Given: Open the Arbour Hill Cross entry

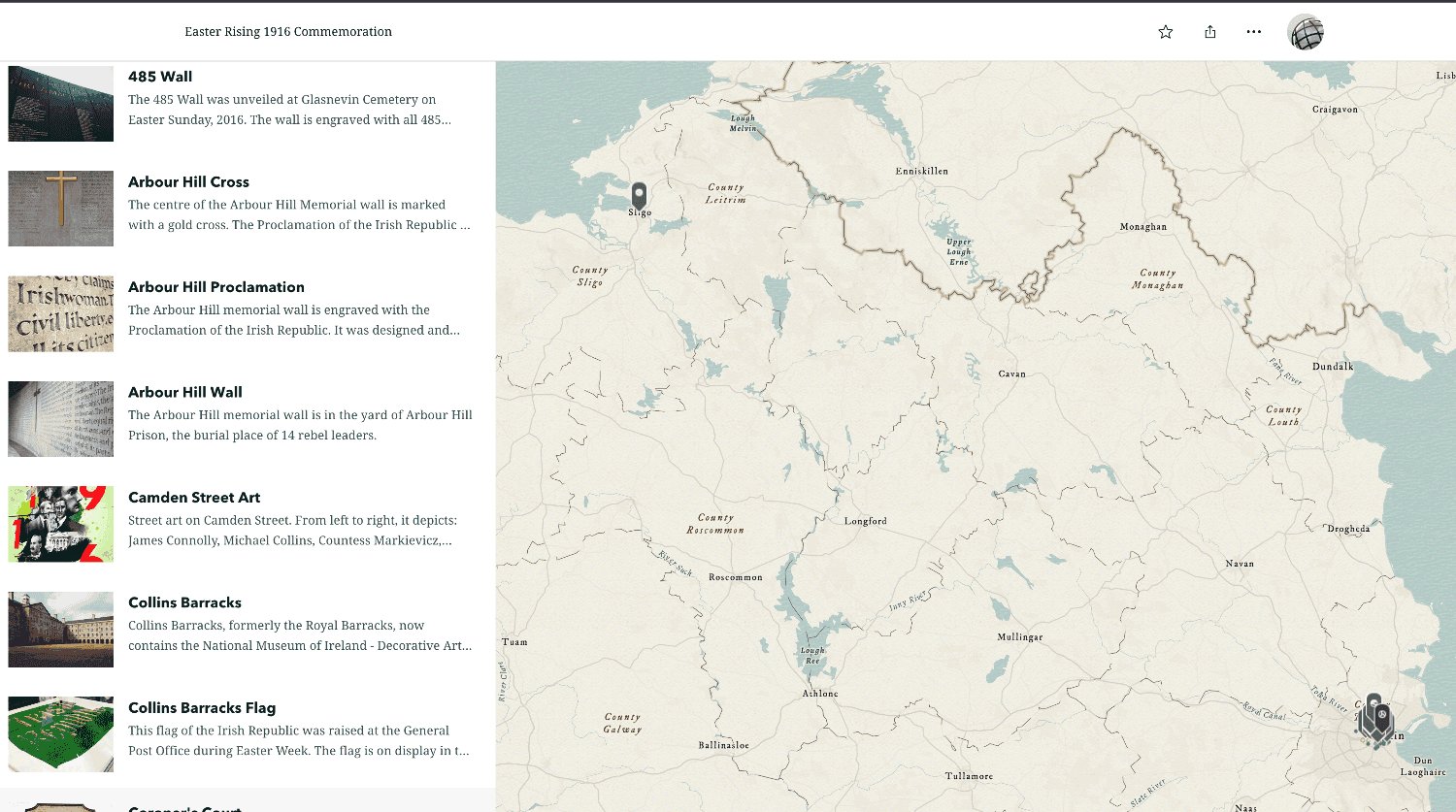Looking at the screenshot, I should (x=188, y=181).
